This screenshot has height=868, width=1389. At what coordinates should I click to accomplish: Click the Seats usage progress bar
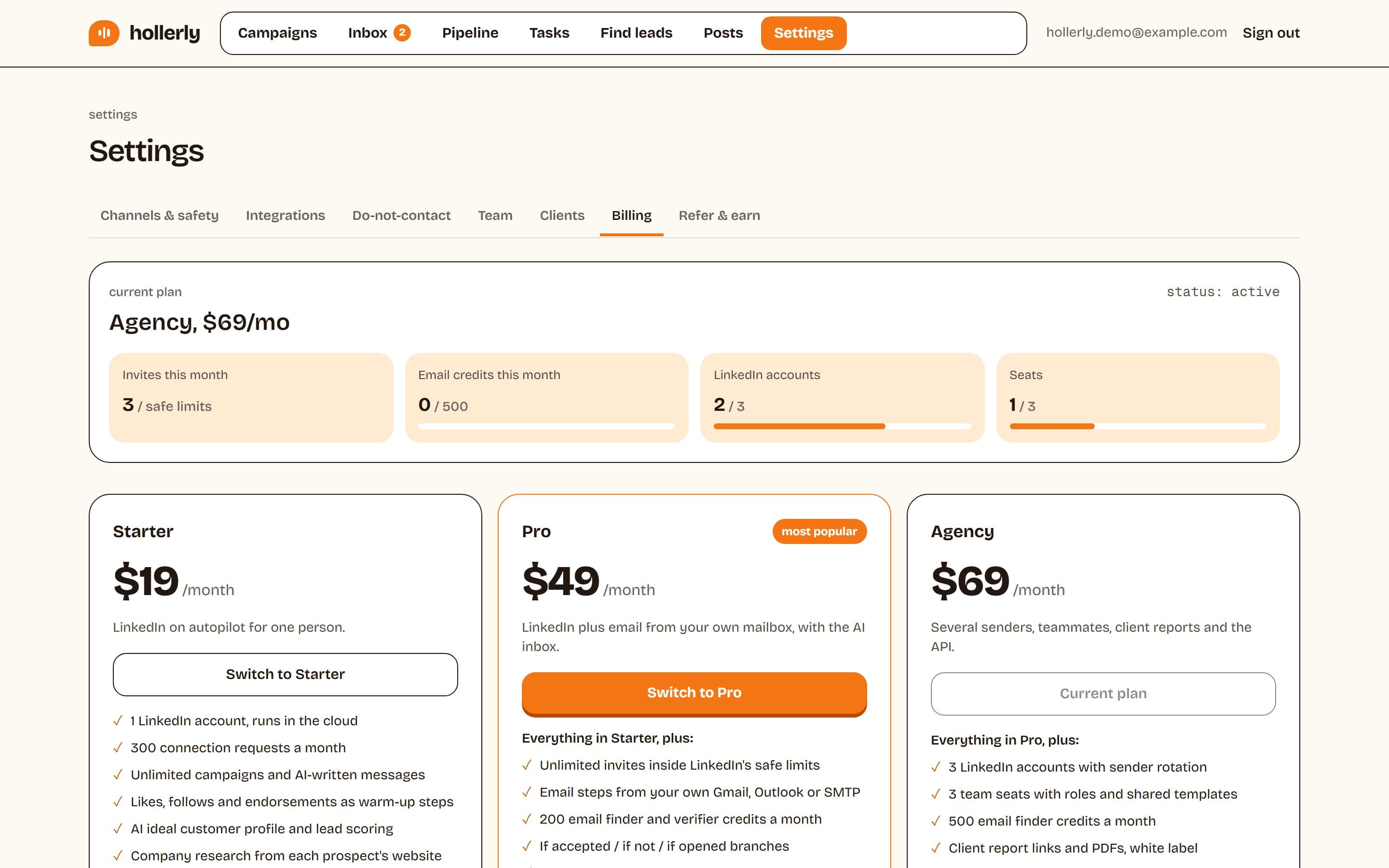[1138, 426]
